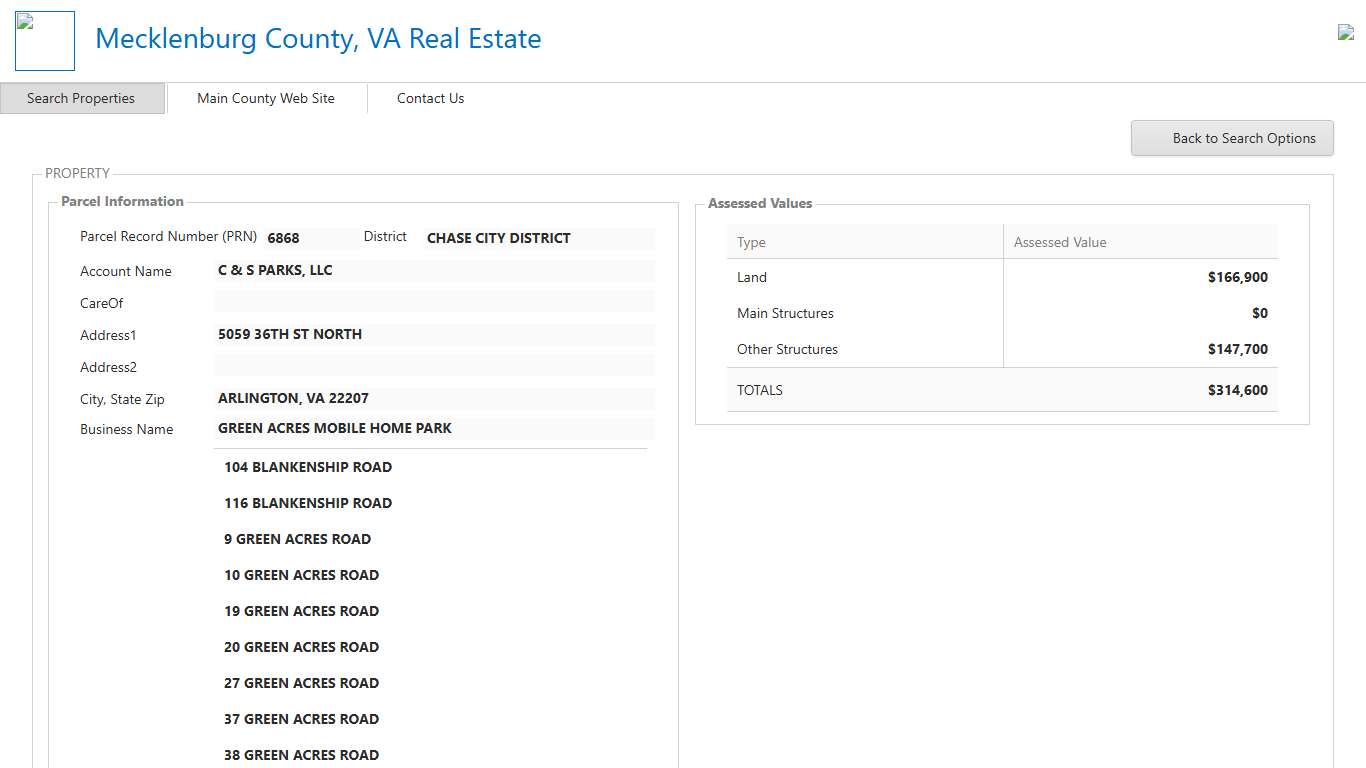Image resolution: width=1366 pixels, height=768 pixels.
Task: Click the broken image icon top right
Action: (1345, 32)
